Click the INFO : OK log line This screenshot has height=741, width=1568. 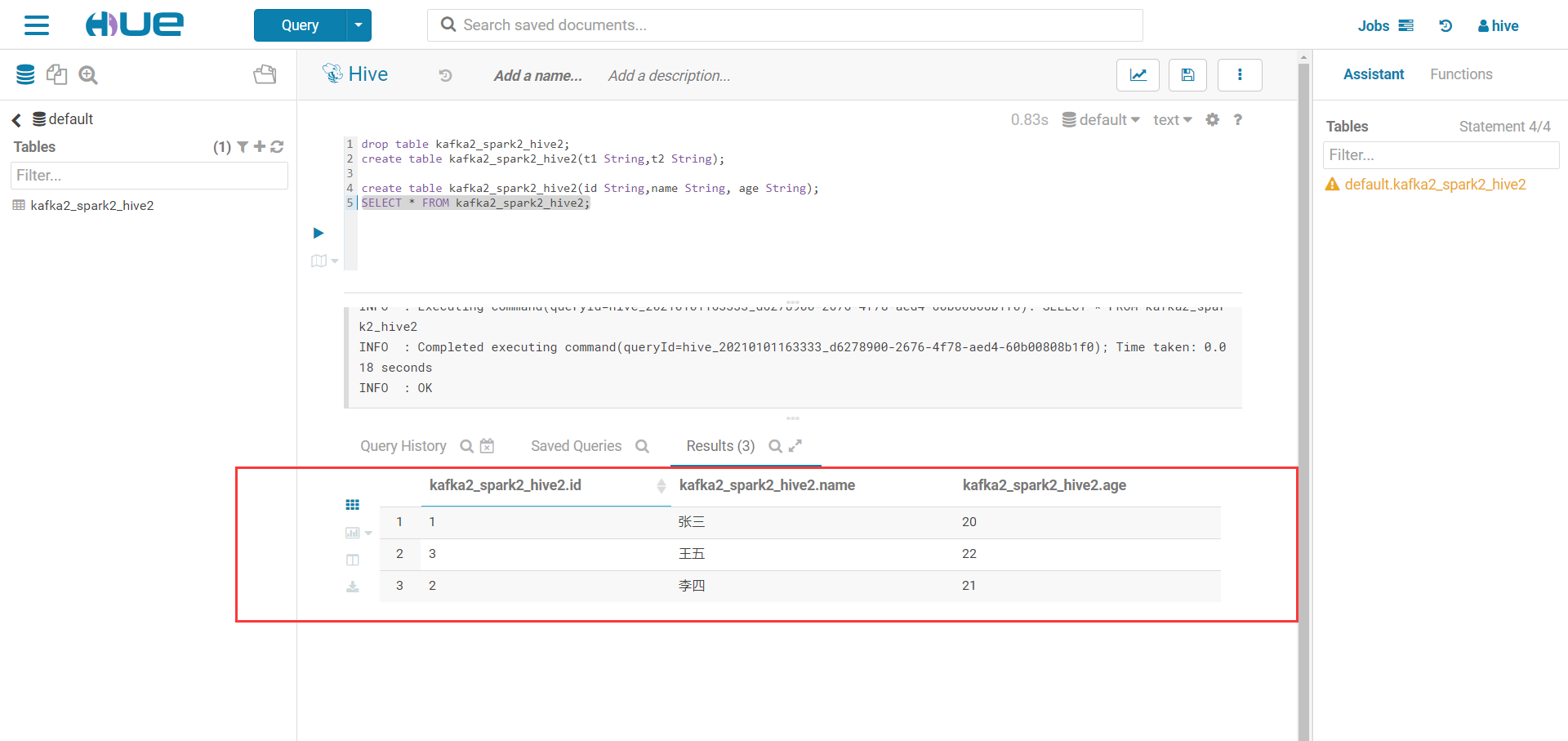coord(395,388)
